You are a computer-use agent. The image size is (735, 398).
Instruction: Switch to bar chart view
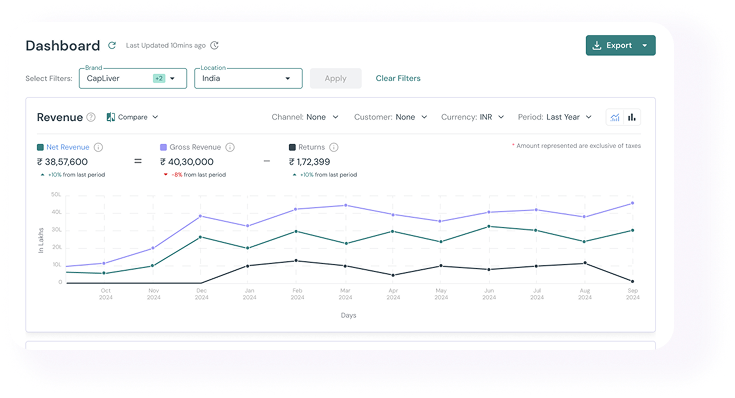[x=632, y=117]
